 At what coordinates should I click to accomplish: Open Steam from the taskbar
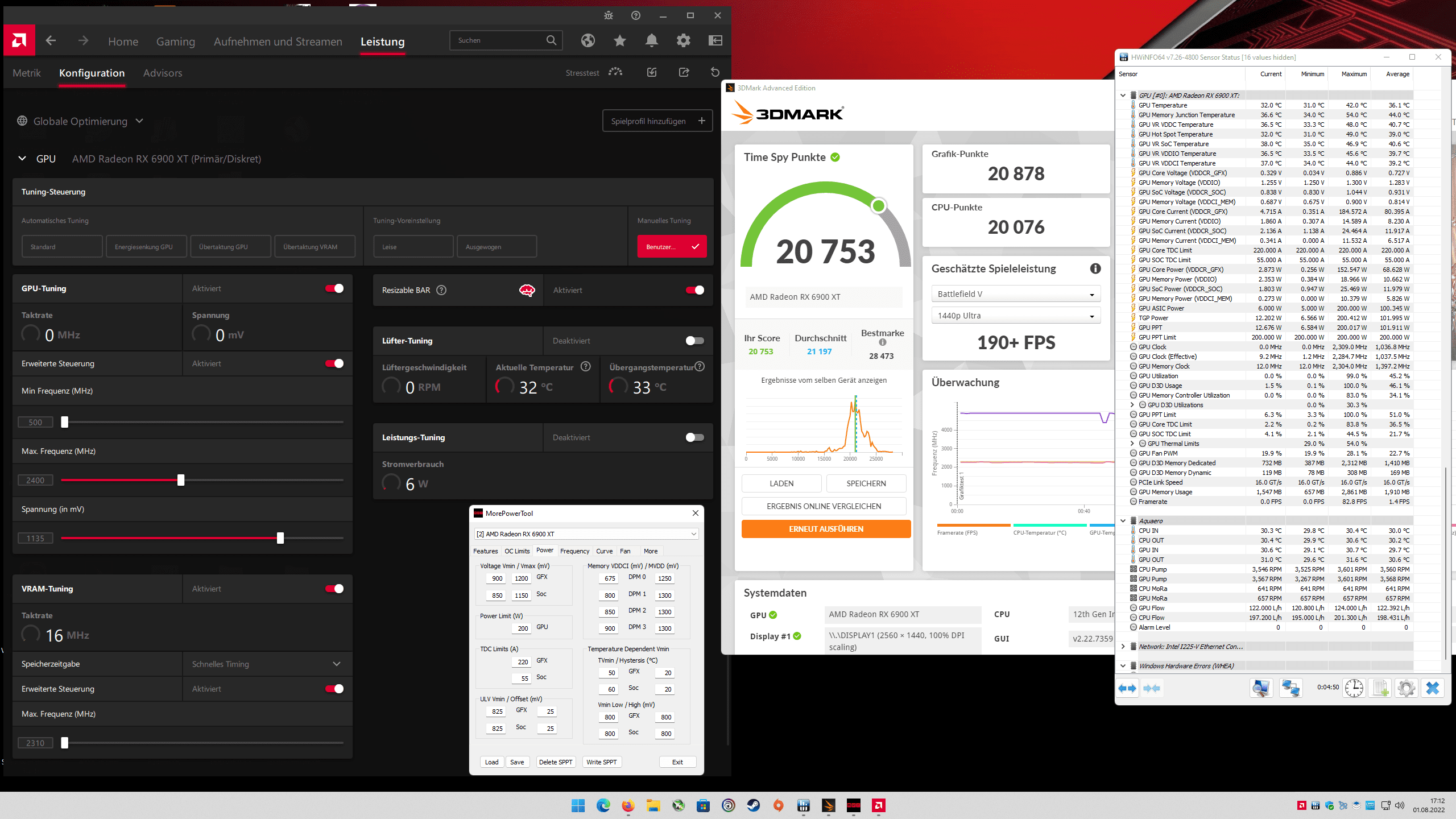(754, 805)
